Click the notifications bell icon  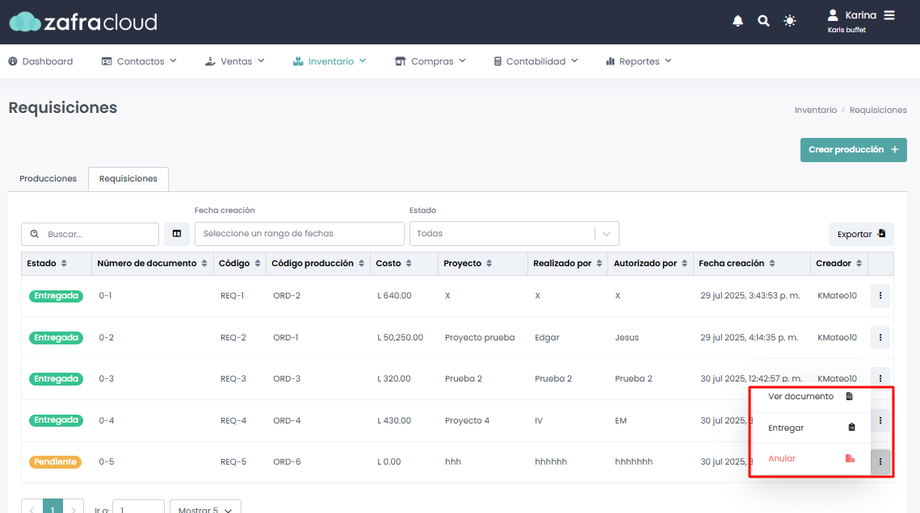[x=738, y=21]
